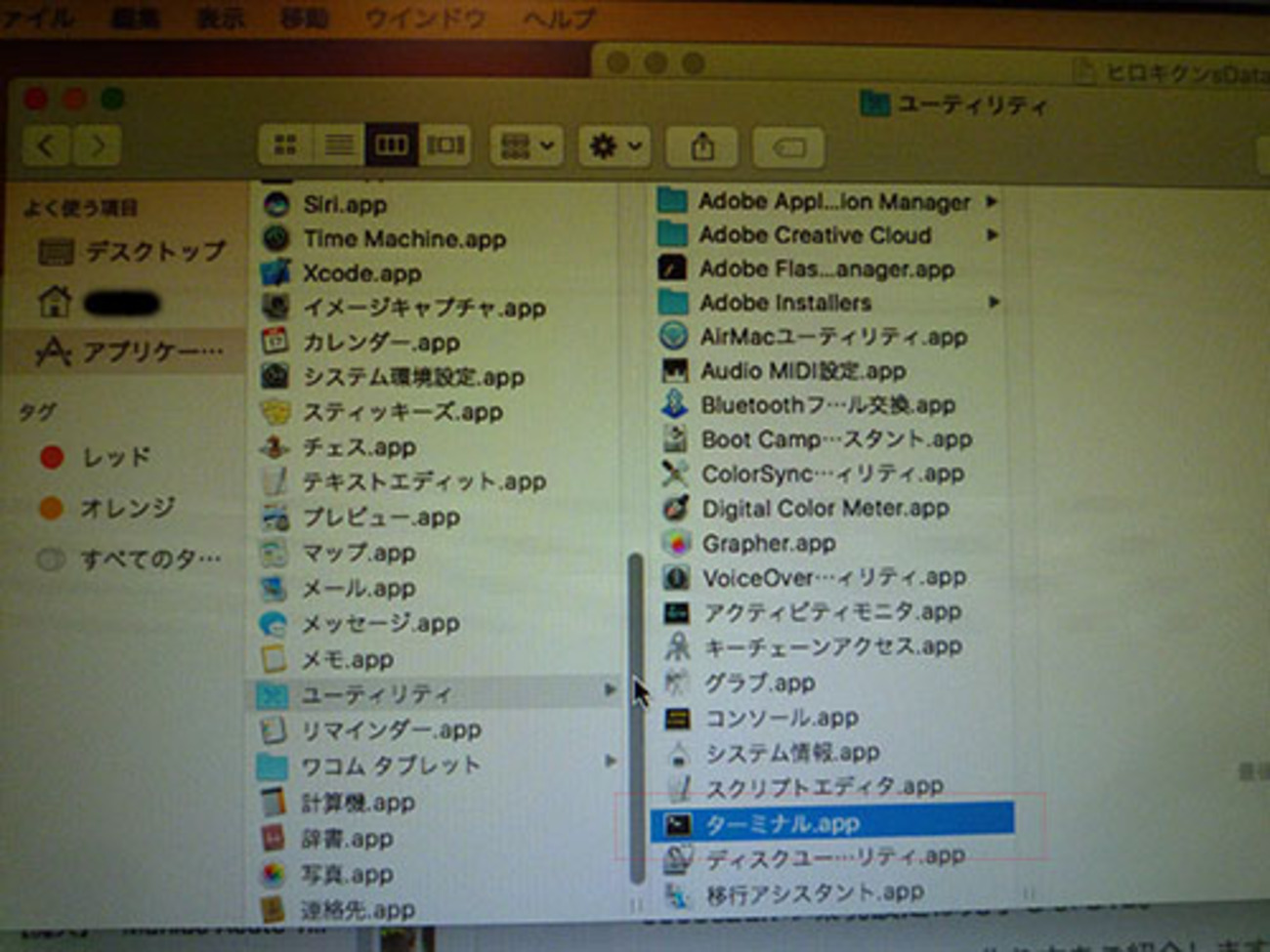Click the Siri.app icon

click(276, 204)
